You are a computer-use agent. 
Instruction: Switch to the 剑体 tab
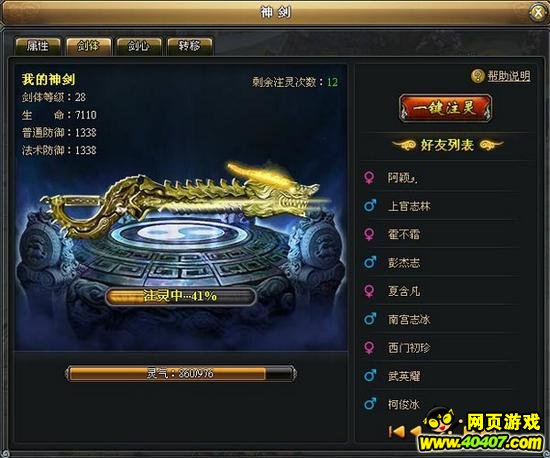(88, 46)
